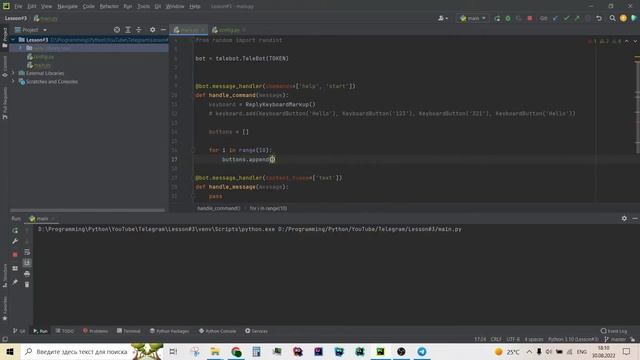Screen dimensions: 640x360
Task: Print the Run console output
Action: click(x=27, y=273)
